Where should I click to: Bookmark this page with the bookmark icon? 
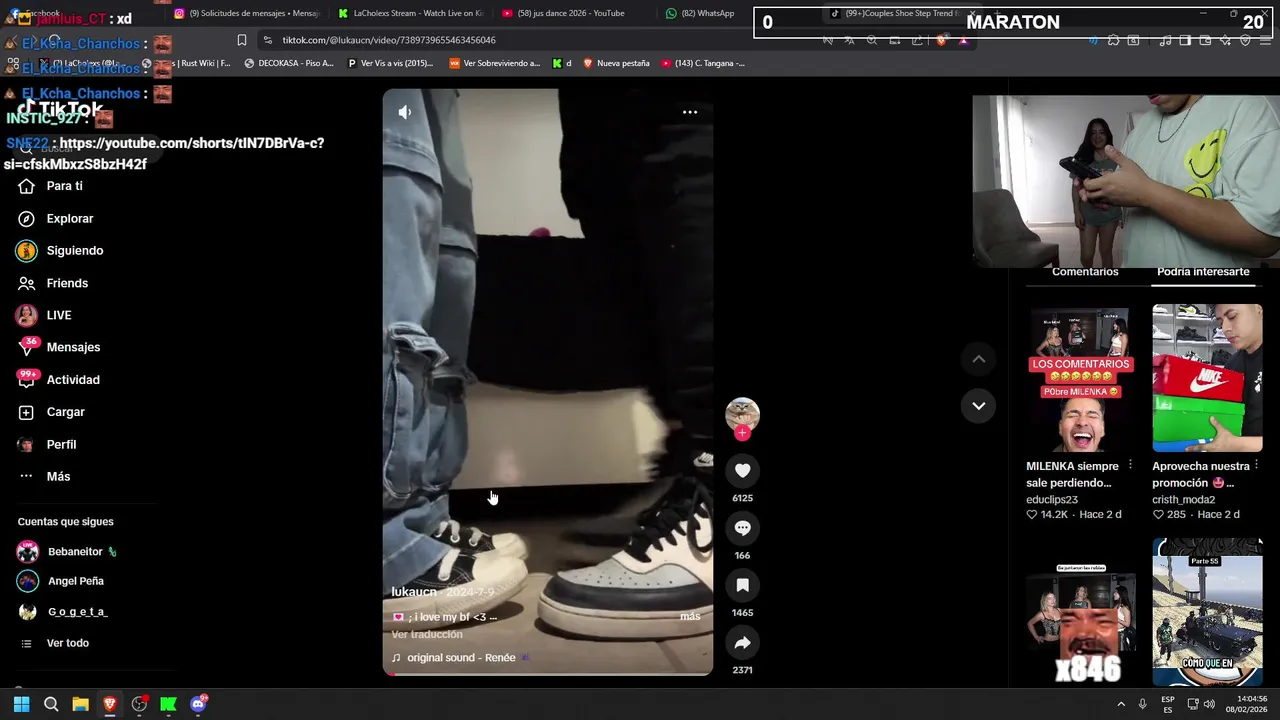242,40
